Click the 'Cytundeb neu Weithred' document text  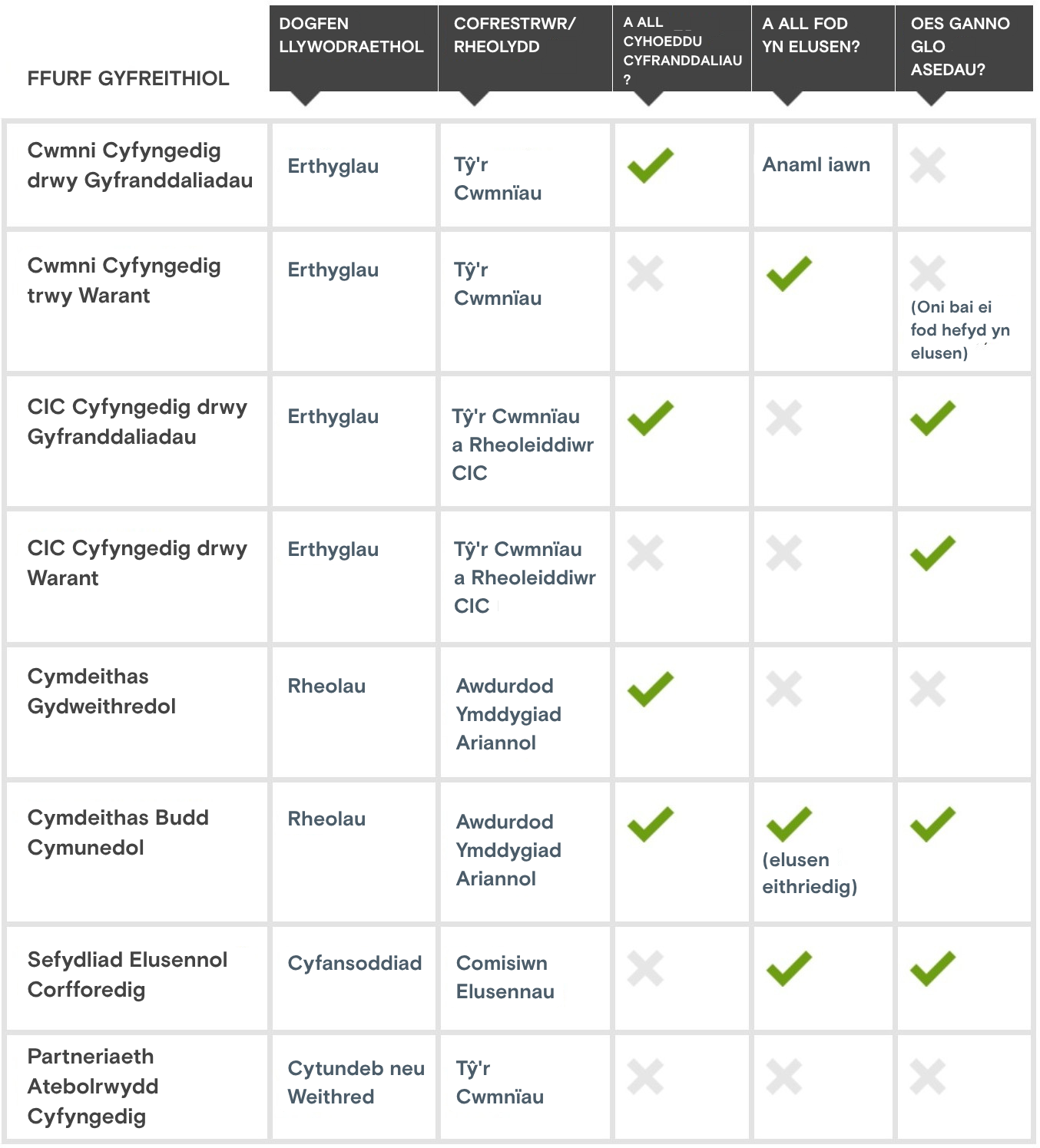[356, 1082]
